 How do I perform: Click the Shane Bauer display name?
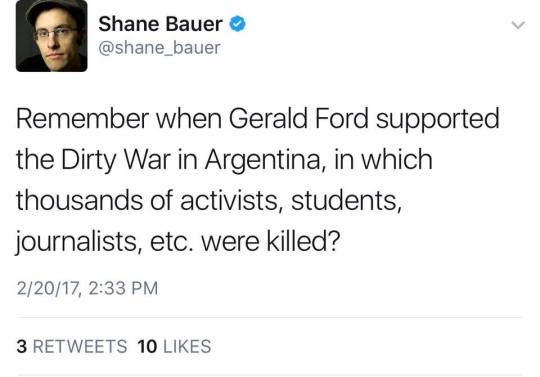tap(160, 24)
